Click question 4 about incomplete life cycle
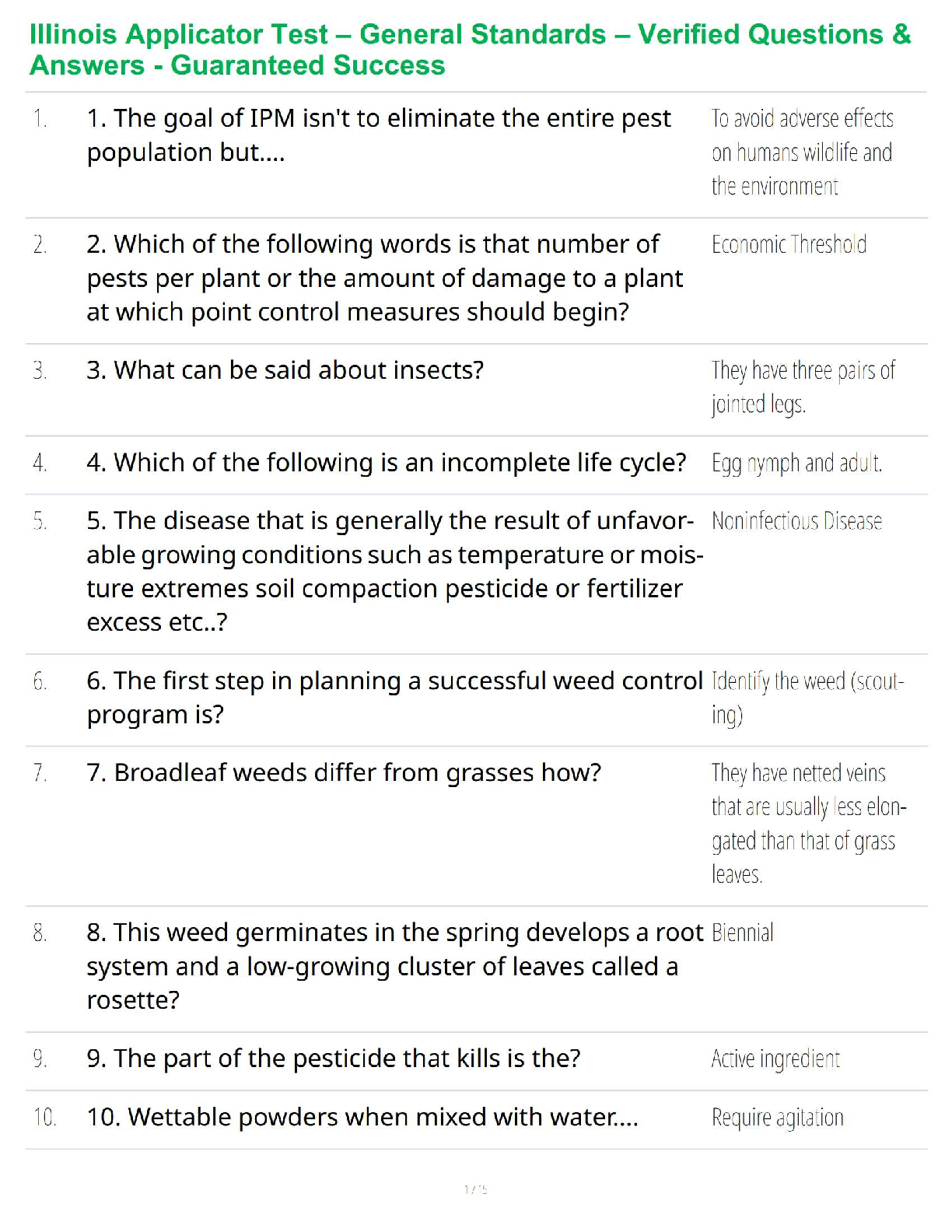952x1232 pixels. coord(386,463)
